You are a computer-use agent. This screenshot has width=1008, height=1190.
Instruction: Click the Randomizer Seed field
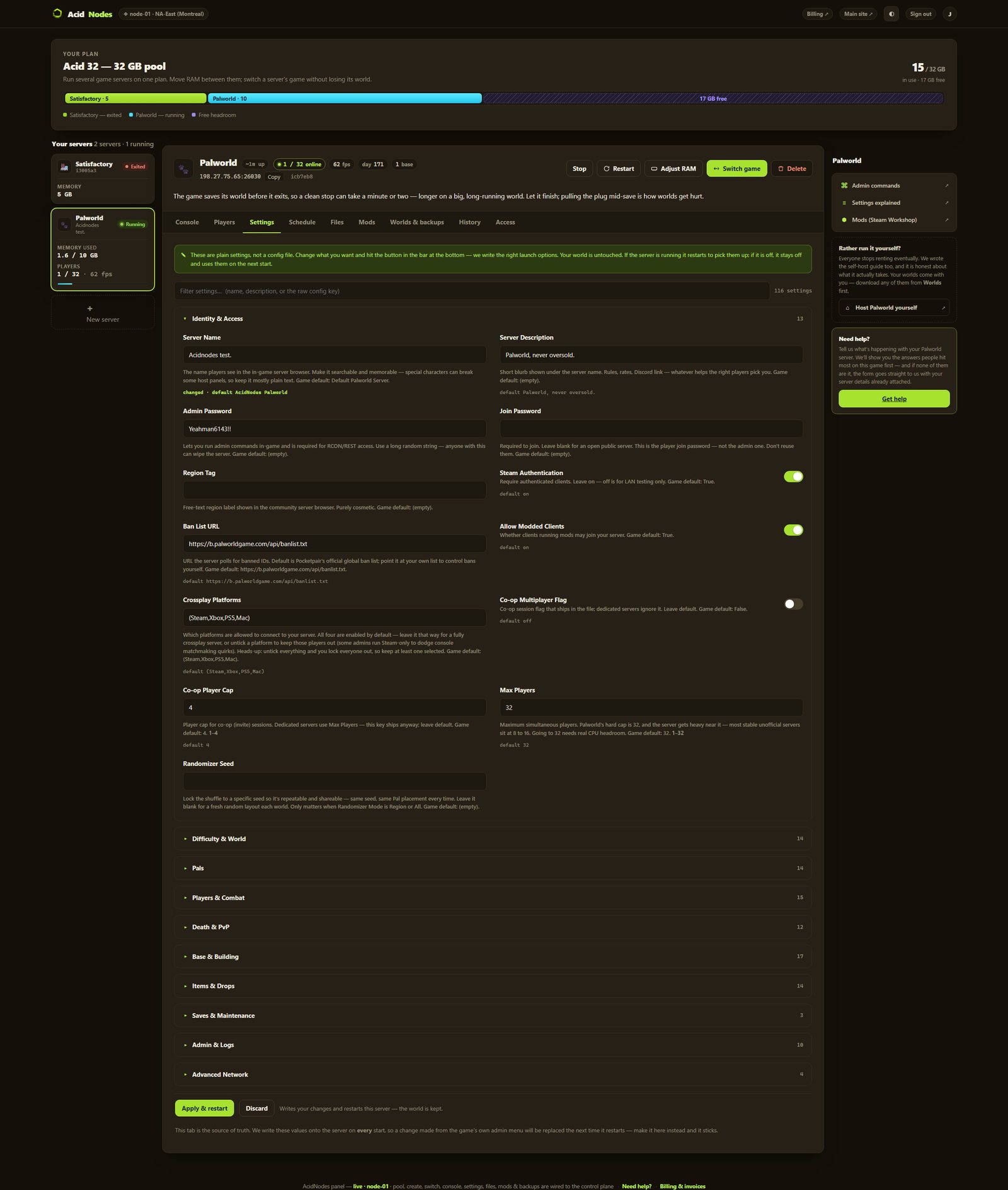click(335, 782)
